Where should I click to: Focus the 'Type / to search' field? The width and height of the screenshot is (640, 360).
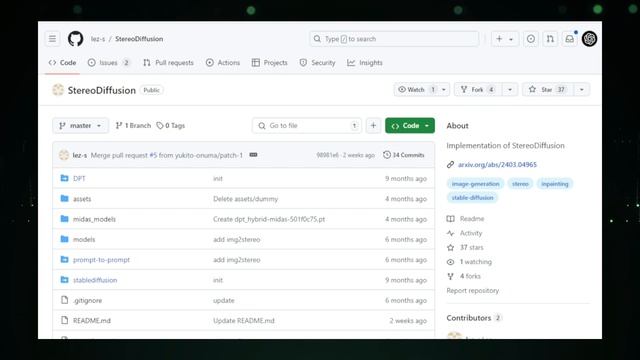point(394,39)
